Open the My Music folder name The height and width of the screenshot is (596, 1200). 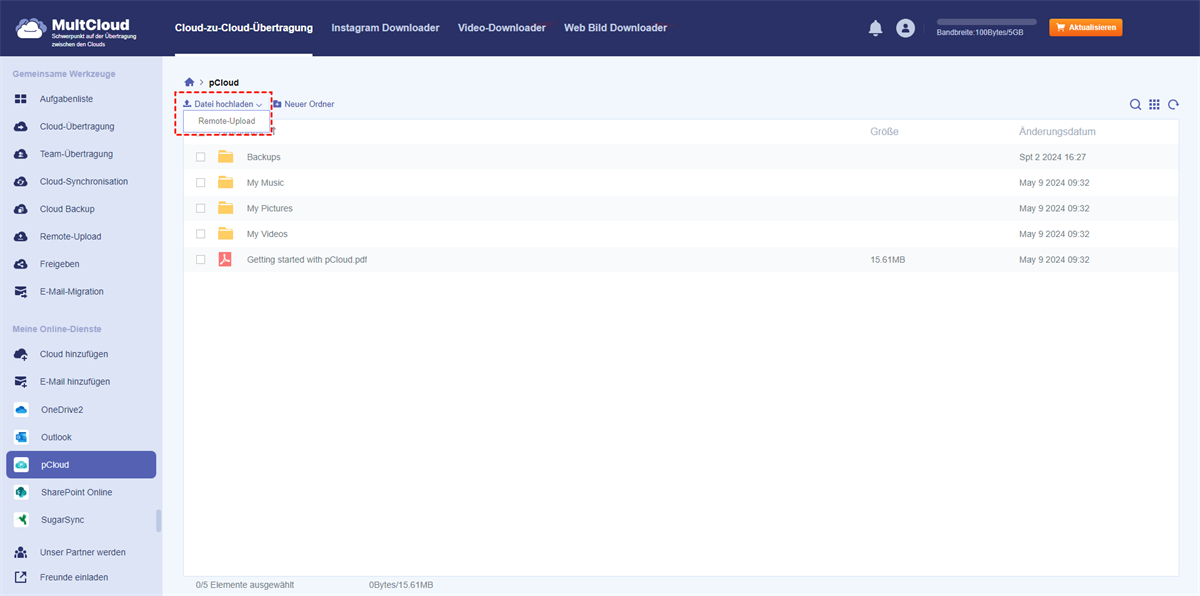coord(265,183)
